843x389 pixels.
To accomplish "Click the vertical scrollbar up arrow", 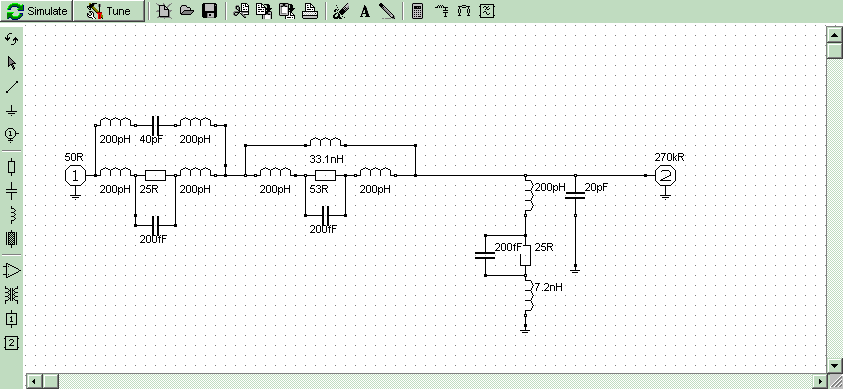I will pyautogui.click(x=834, y=35).
